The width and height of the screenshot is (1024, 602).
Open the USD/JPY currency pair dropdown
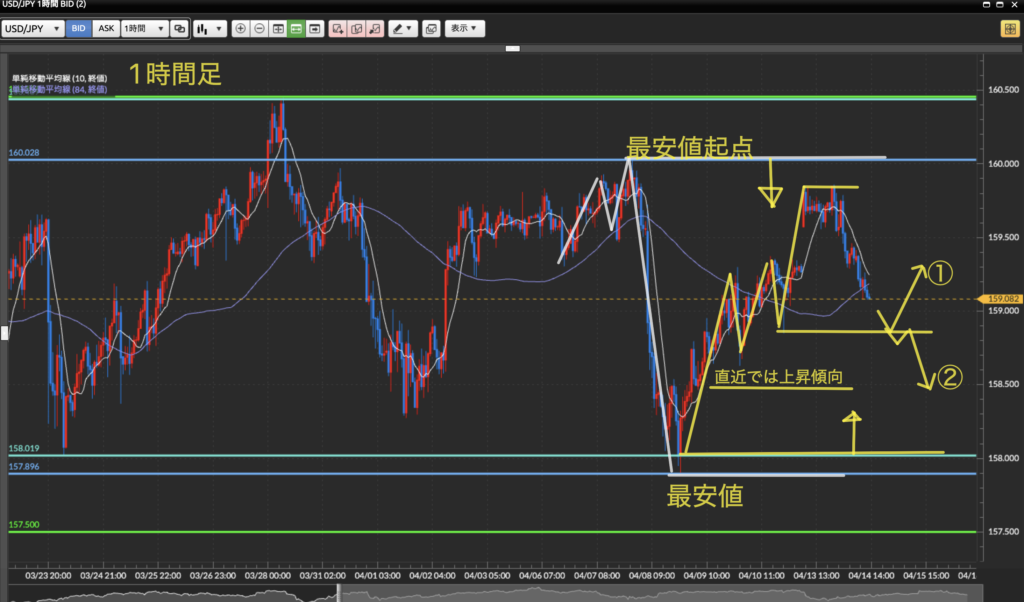point(33,29)
